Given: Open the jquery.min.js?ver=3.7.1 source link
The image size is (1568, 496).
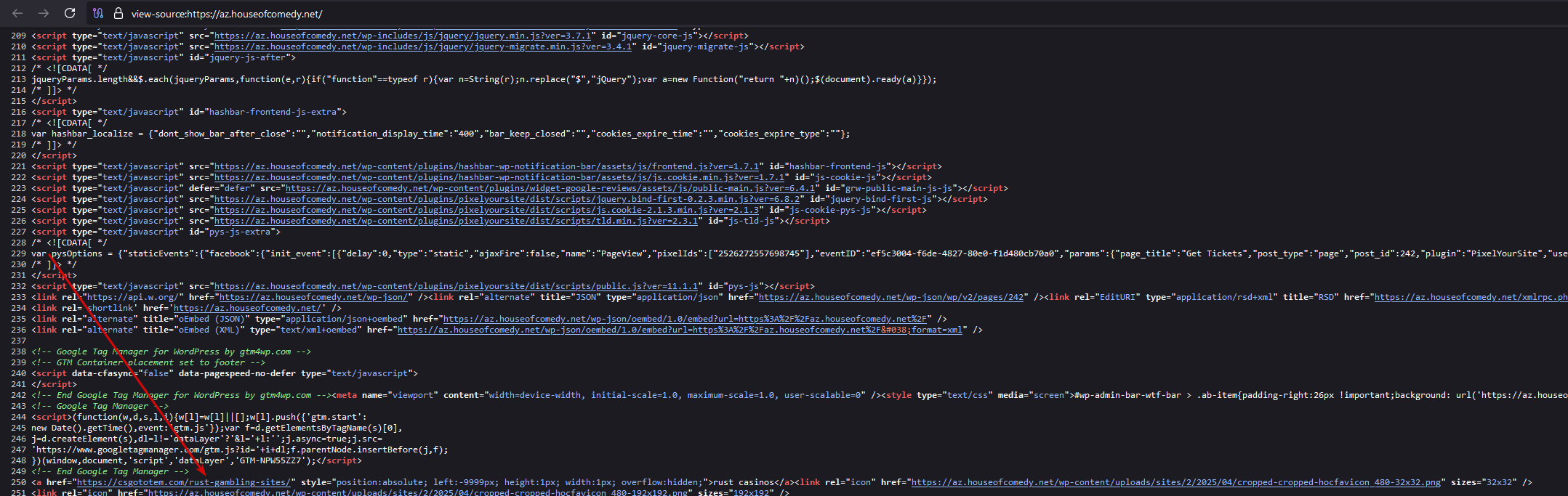Looking at the screenshot, I should [x=402, y=36].
